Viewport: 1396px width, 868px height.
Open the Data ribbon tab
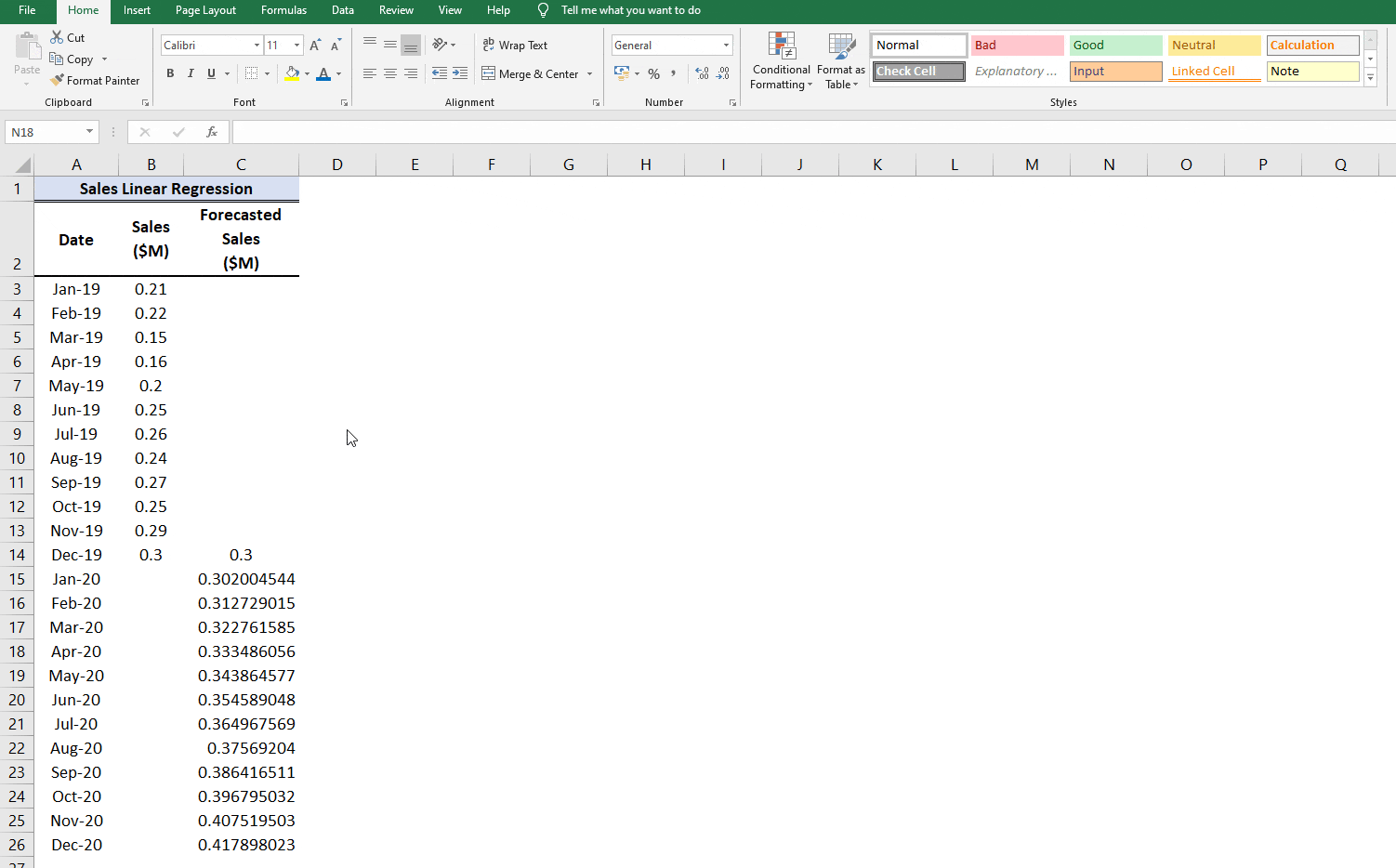(x=342, y=10)
